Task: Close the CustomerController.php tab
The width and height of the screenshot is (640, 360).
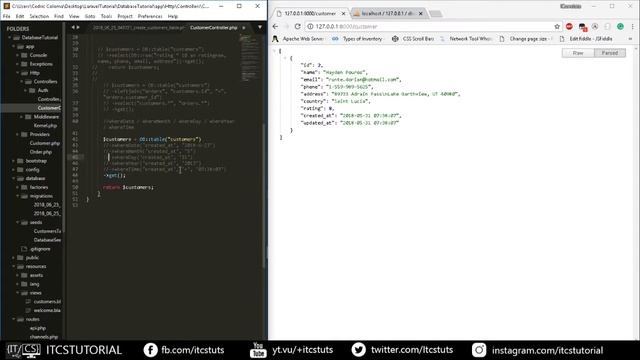Action: [244, 28]
